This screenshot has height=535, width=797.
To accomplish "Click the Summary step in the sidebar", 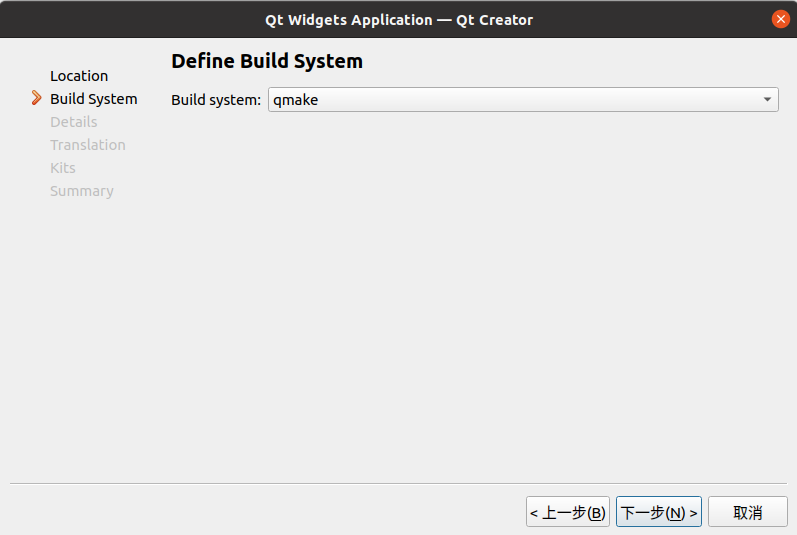I will (x=82, y=191).
